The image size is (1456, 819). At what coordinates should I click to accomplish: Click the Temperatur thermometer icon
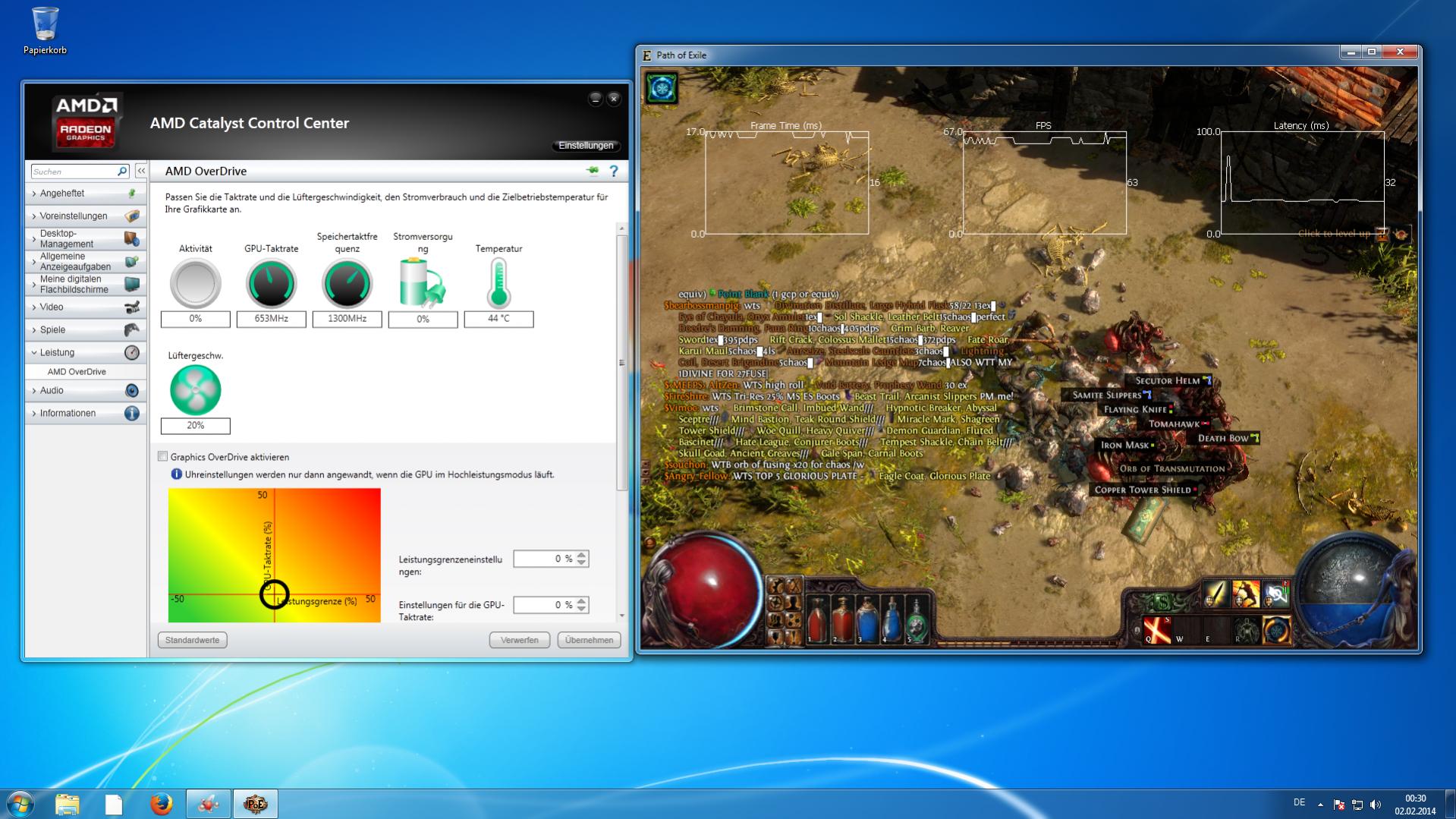tap(498, 282)
